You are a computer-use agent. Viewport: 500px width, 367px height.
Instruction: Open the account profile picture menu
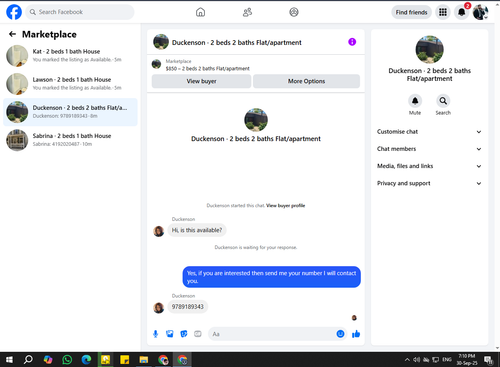(x=480, y=12)
